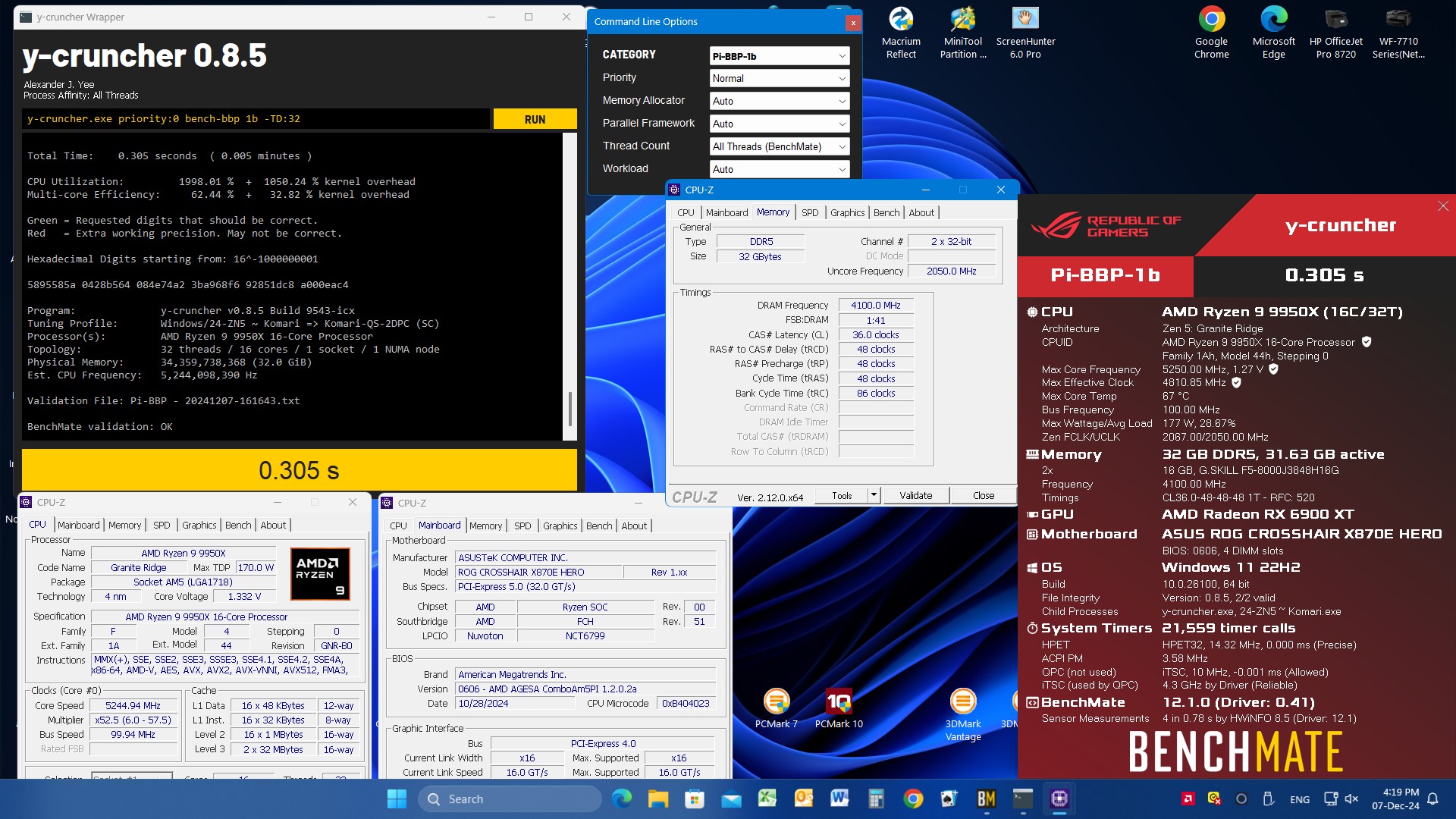Click the taskbar Search box
Image resolution: width=1456 pixels, height=819 pixels.
[510, 799]
